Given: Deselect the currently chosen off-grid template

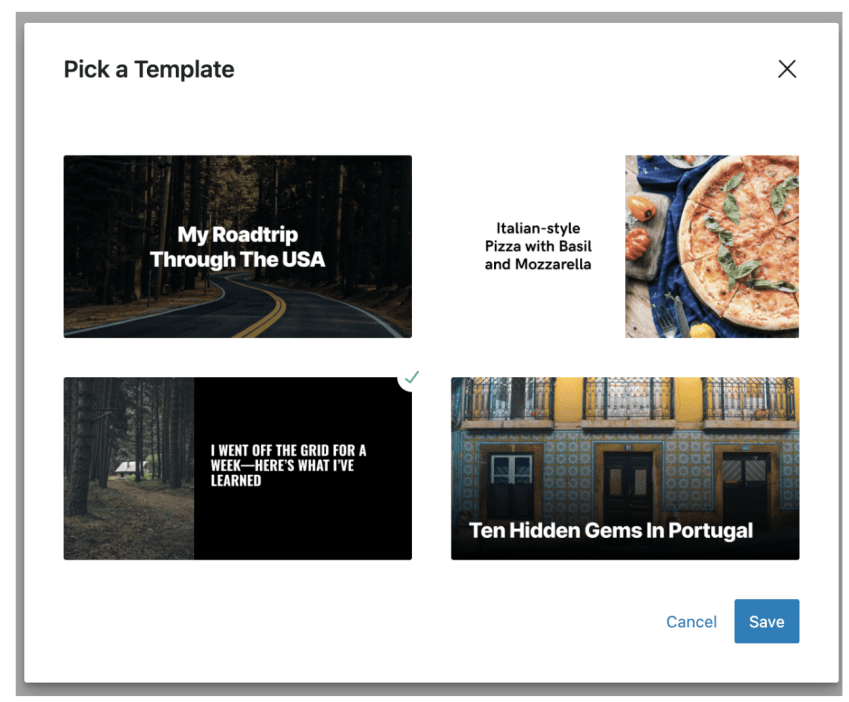Looking at the screenshot, I should coord(237,467).
